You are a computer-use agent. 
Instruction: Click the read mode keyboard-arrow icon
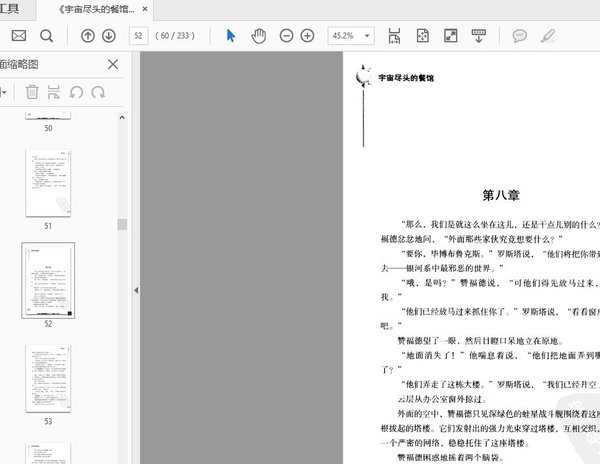point(478,36)
